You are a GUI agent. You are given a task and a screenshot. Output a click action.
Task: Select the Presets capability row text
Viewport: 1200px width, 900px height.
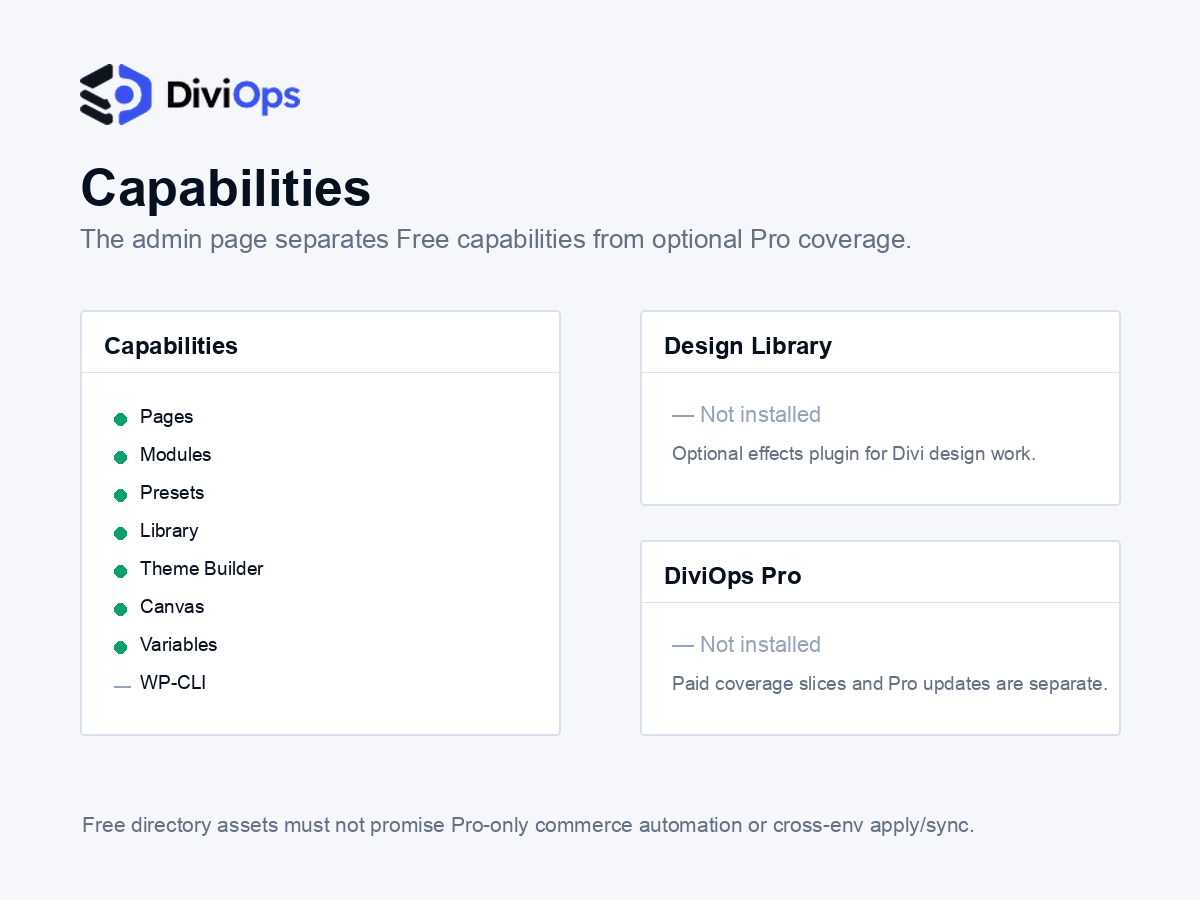point(172,493)
